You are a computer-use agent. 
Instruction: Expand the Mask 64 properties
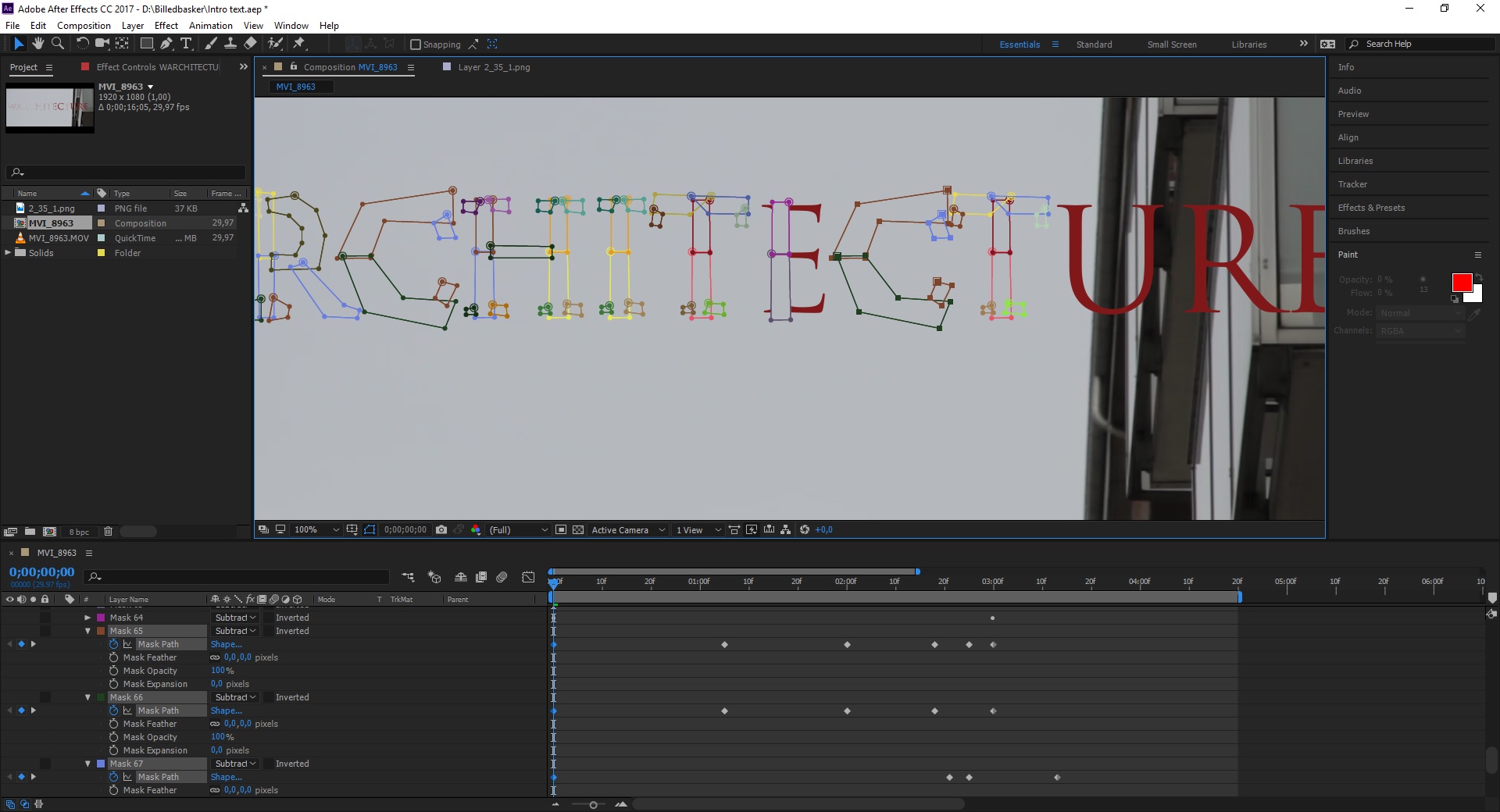click(87, 618)
